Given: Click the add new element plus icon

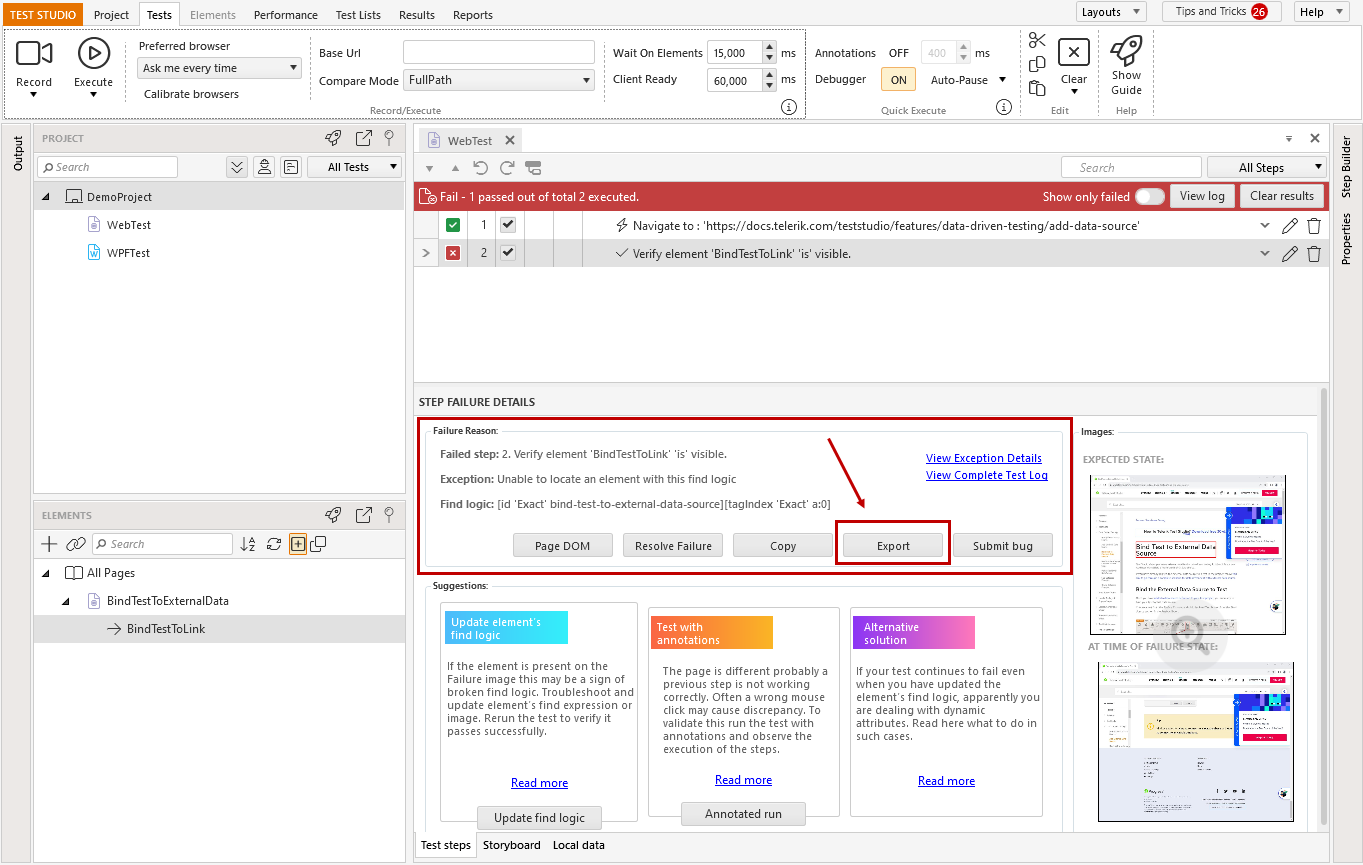Looking at the screenshot, I should click(49, 544).
